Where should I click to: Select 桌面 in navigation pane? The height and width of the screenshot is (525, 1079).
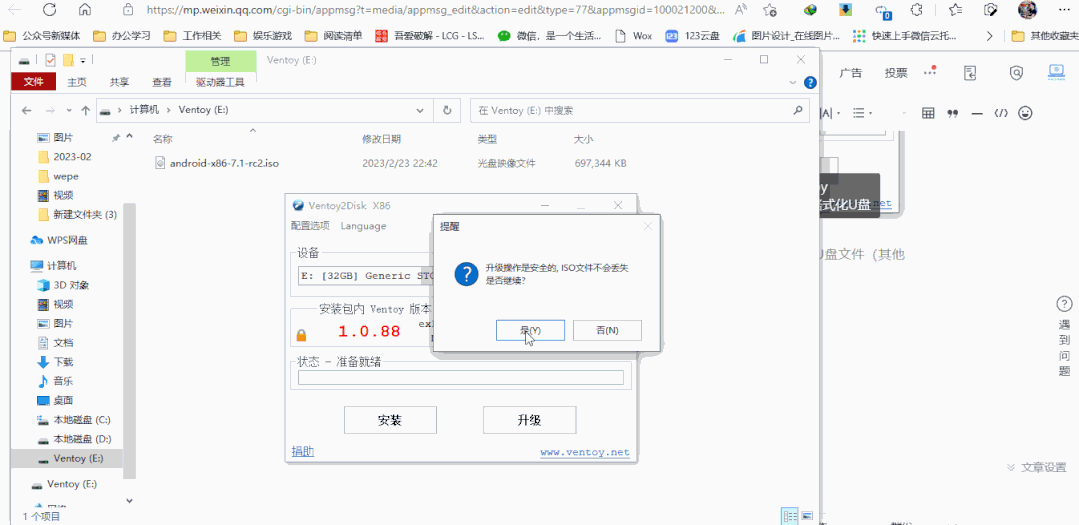click(63, 400)
